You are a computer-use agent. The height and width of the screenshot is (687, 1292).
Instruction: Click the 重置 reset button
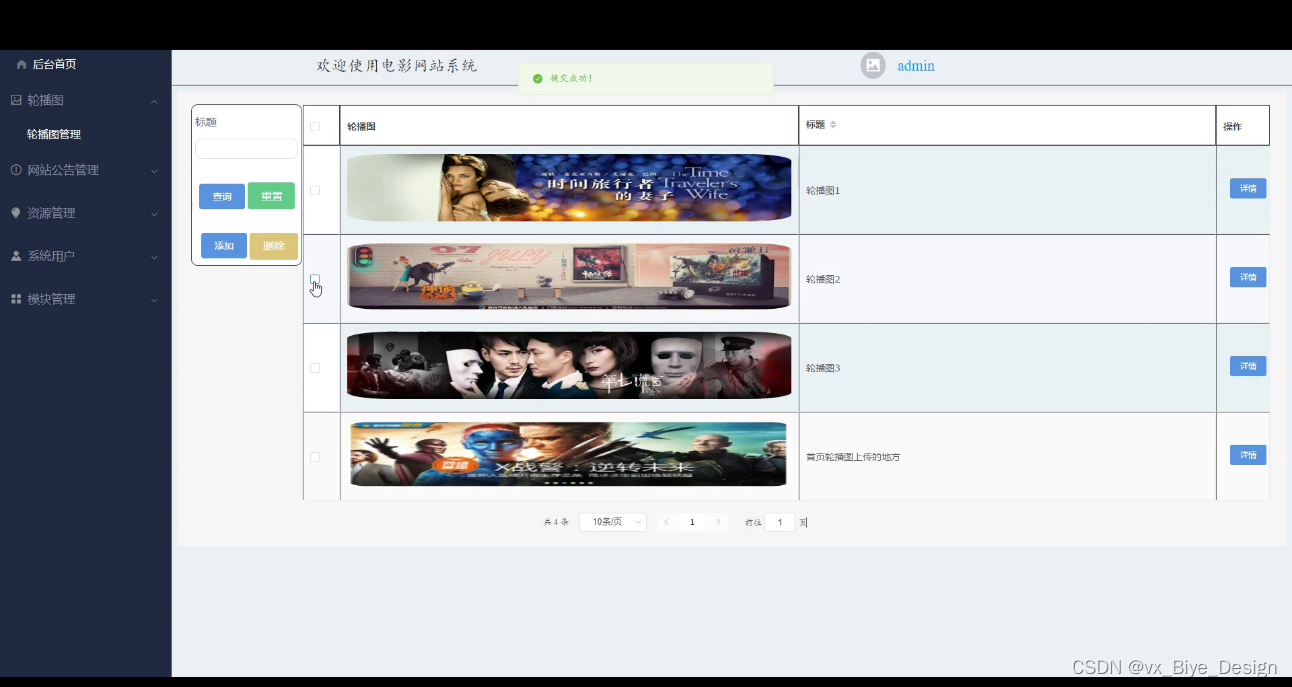(x=271, y=197)
